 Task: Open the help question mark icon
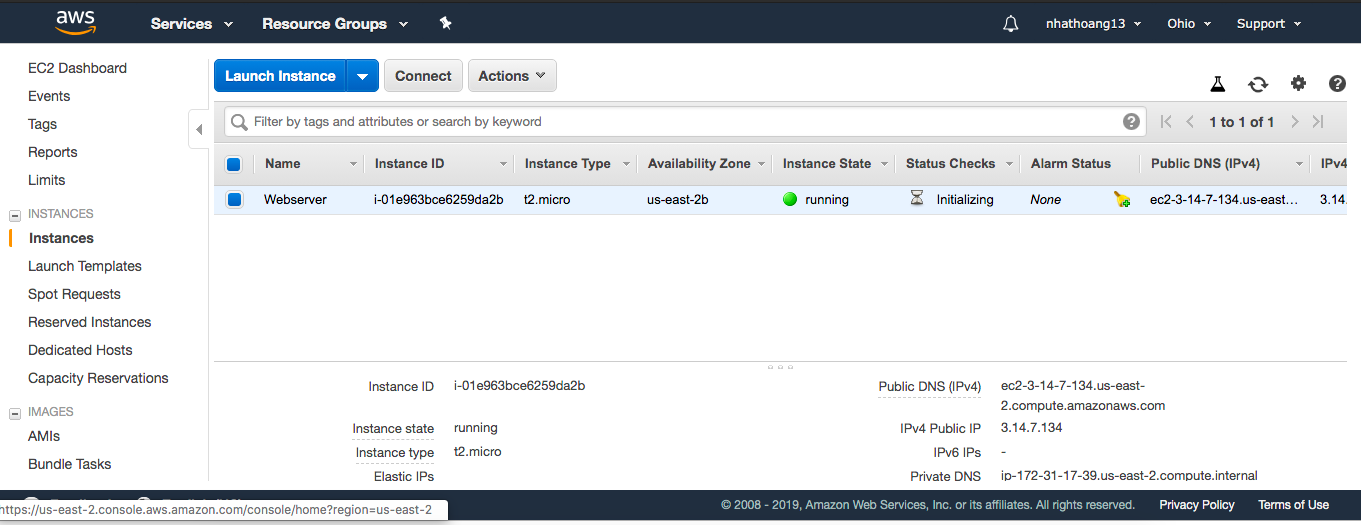(1337, 84)
